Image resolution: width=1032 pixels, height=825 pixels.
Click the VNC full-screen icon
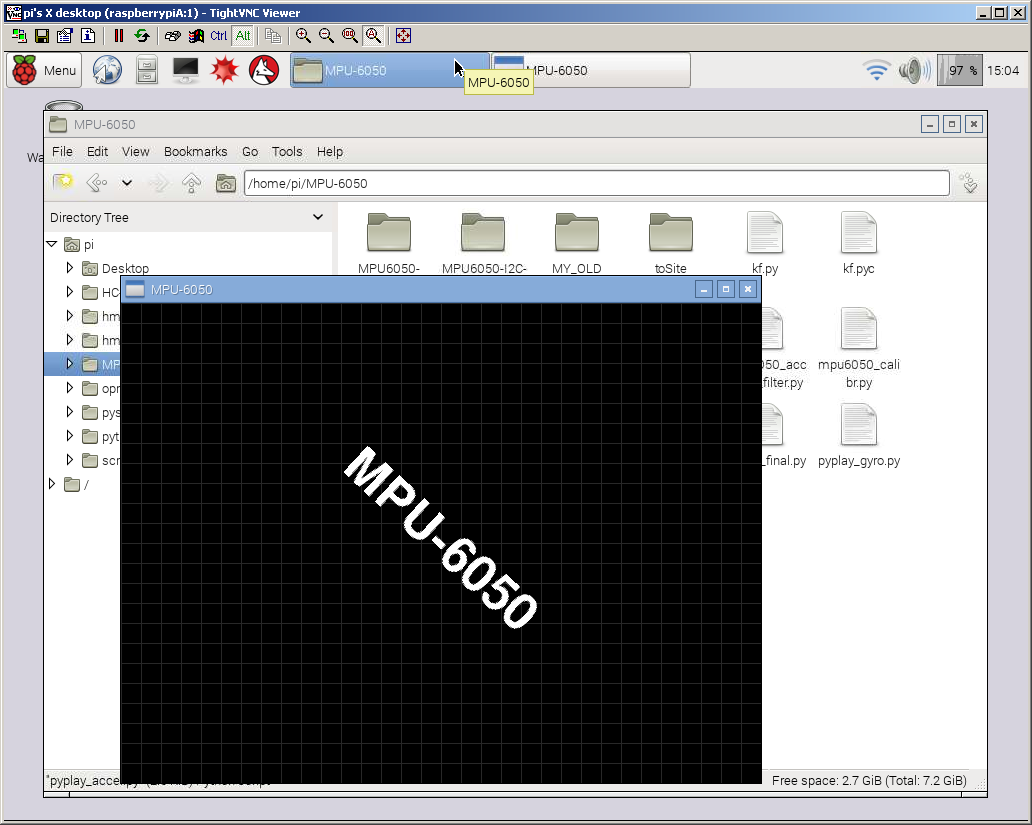click(x=403, y=36)
